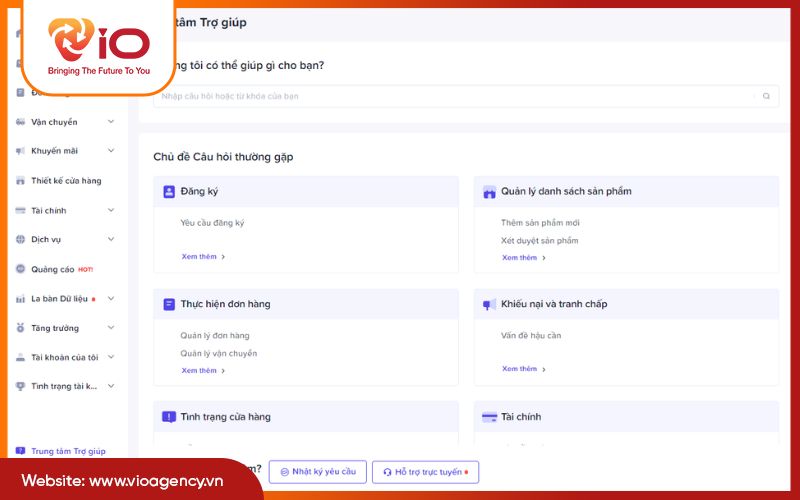This screenshot has width=800, height=500.
Task: Click the Thực hiện đơn hàng icon
Action: 169,304
